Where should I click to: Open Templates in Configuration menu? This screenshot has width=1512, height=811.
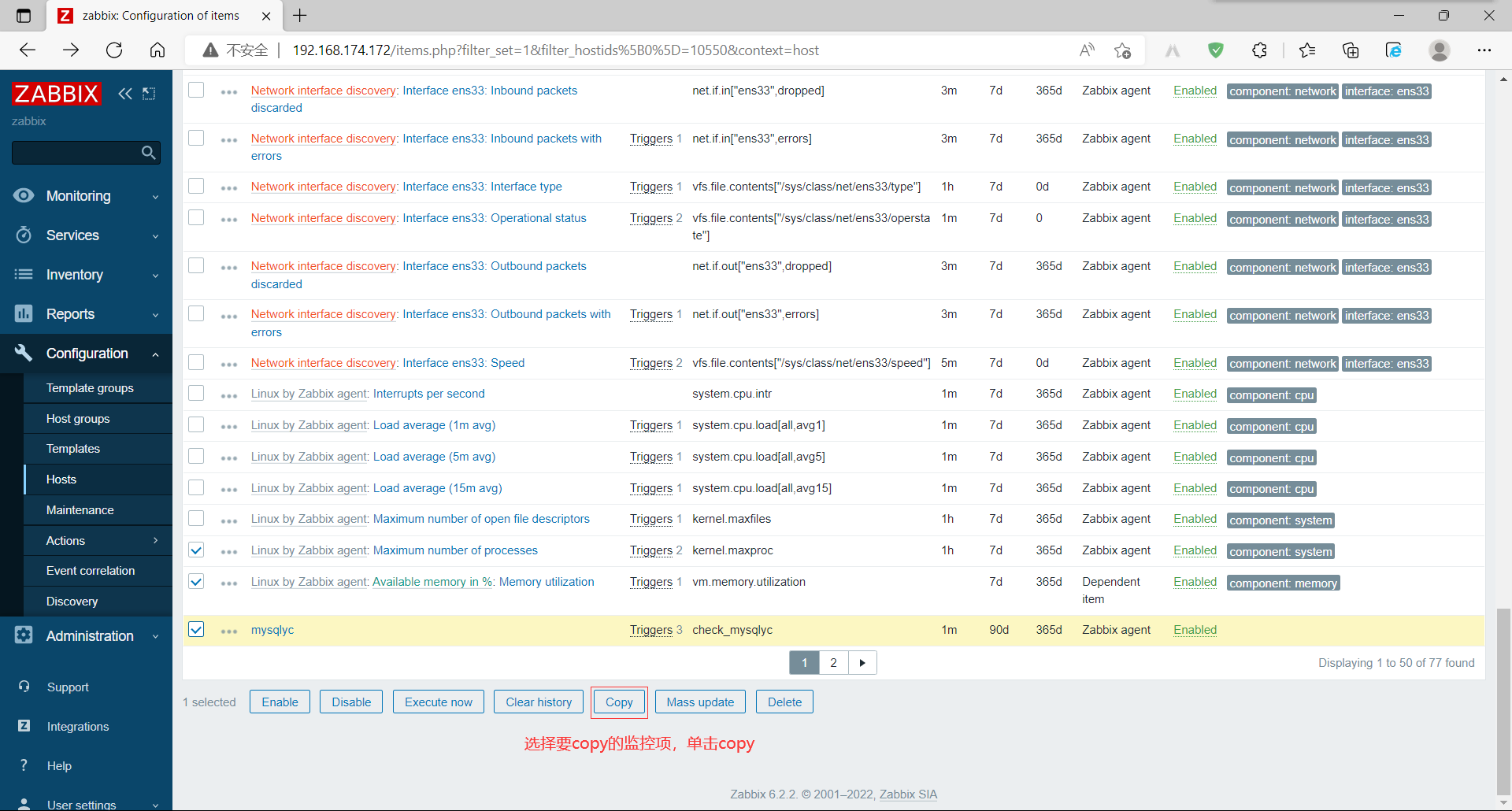[73, 448]
